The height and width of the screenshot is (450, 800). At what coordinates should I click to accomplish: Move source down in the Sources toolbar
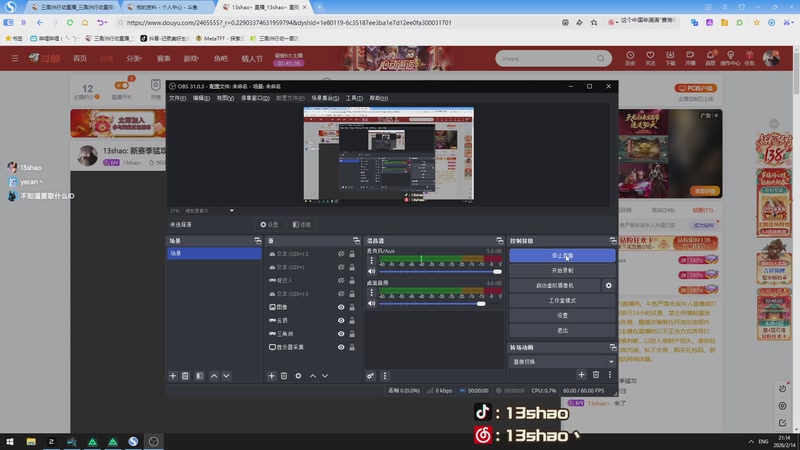325,376
